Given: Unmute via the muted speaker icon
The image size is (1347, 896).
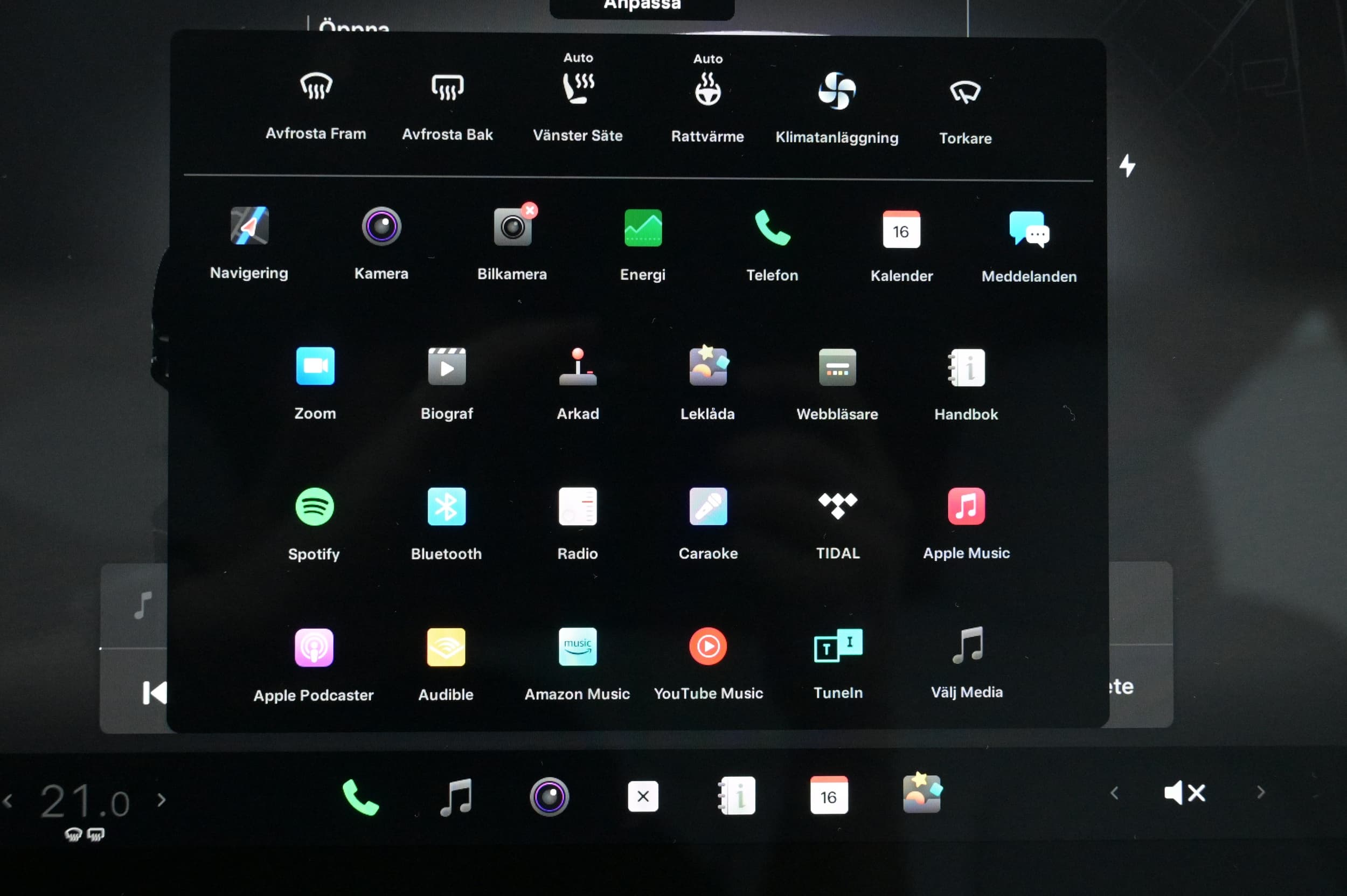Looking at the screenshot, I should (1185, 793).
